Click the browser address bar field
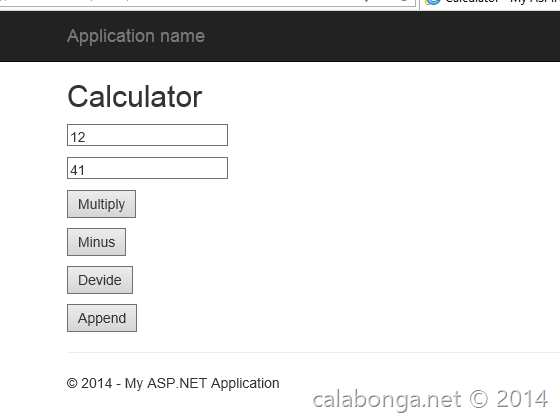 [207, 3]
